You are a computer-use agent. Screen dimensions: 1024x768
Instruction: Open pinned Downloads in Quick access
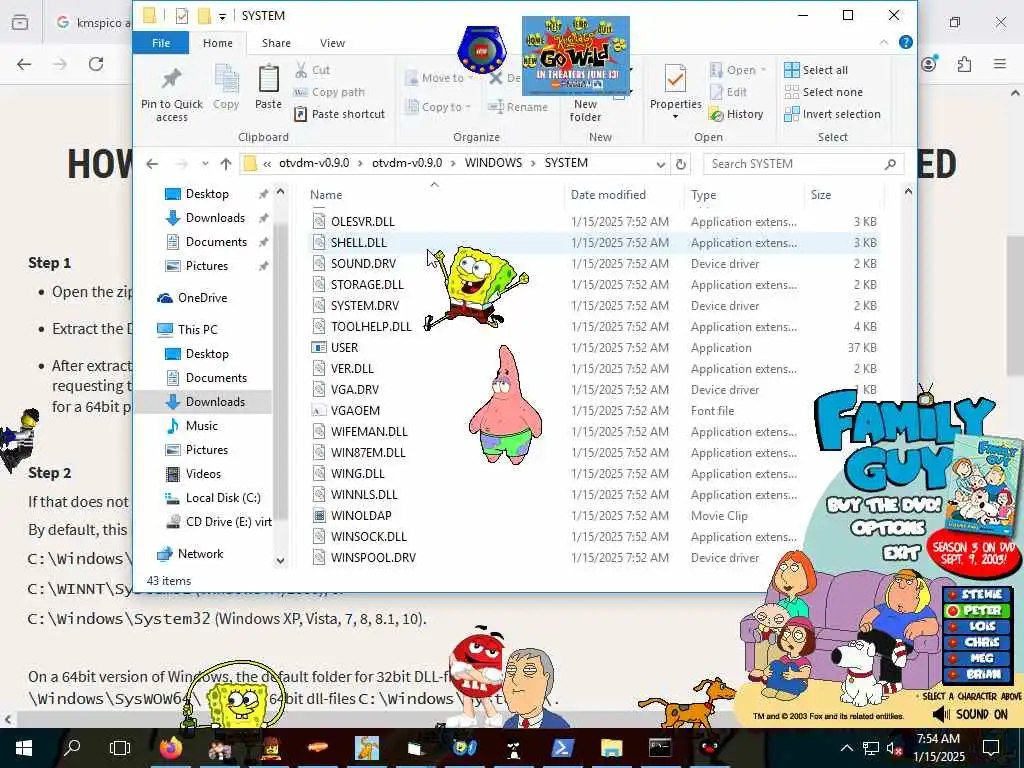[x=216, y=217]
